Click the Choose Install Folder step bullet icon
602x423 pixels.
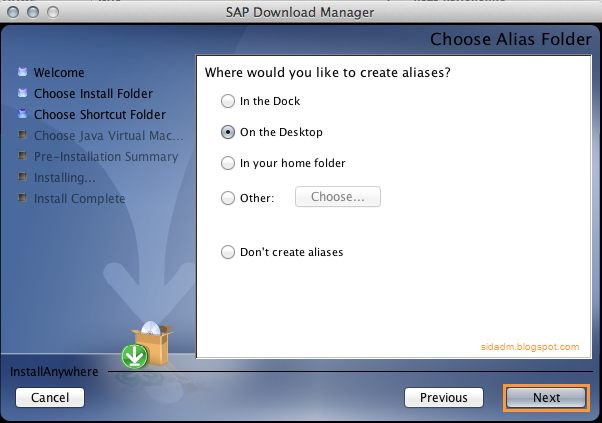pyautogui.click(x=23, y=93)
